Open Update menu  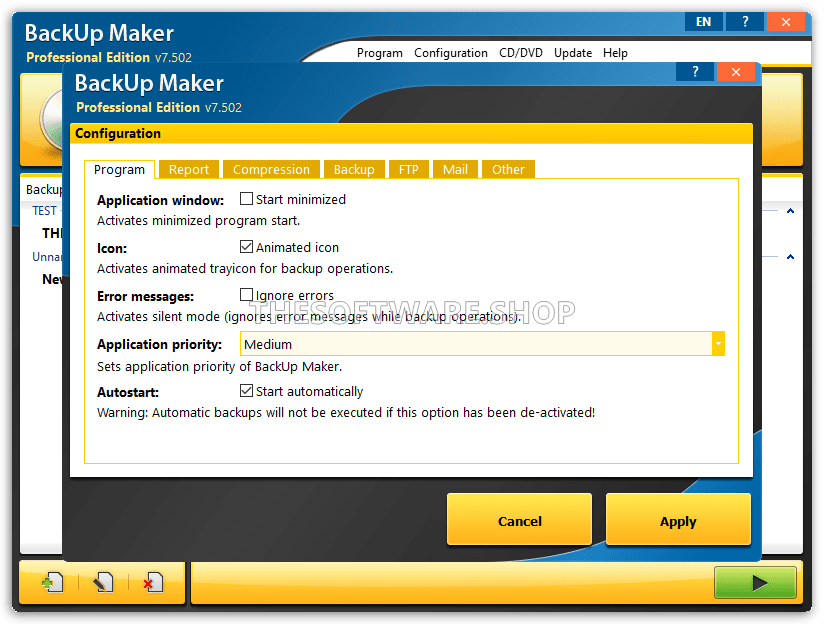[573, 53]
